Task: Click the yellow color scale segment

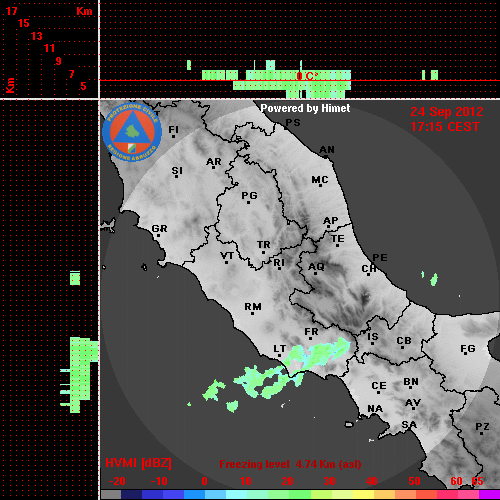Action: 363,495
